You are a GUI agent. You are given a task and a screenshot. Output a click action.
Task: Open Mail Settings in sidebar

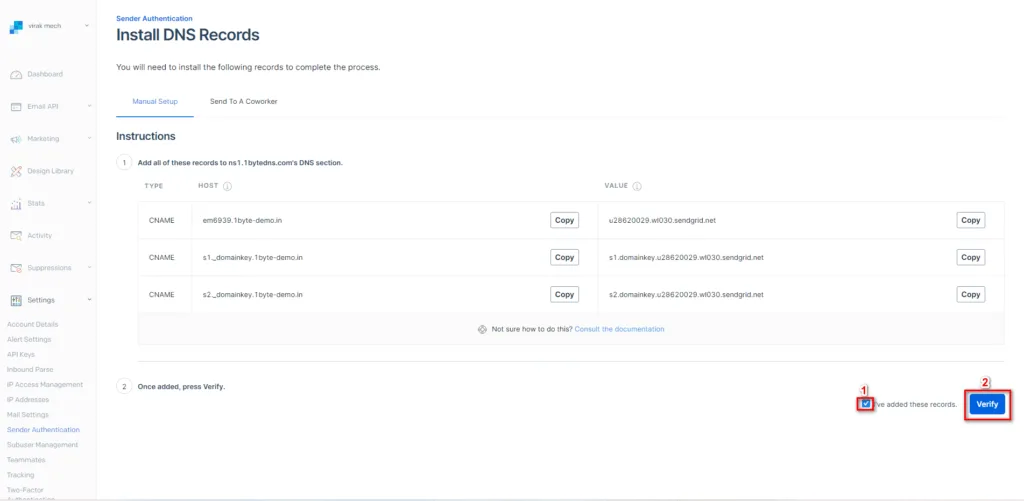[x=27, y=415]
